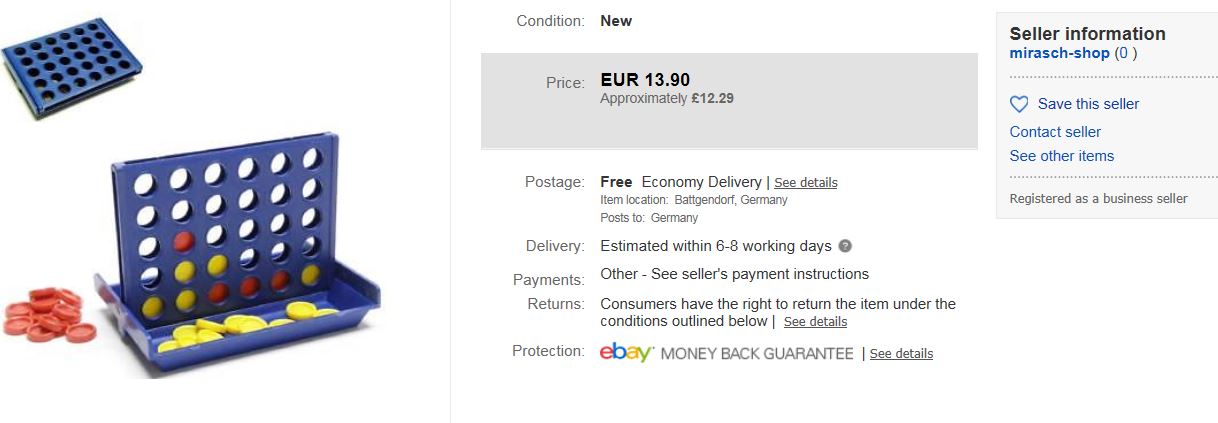Click Economy Delivery postage text
The image size is (1218, 423).
coord(701,182)
